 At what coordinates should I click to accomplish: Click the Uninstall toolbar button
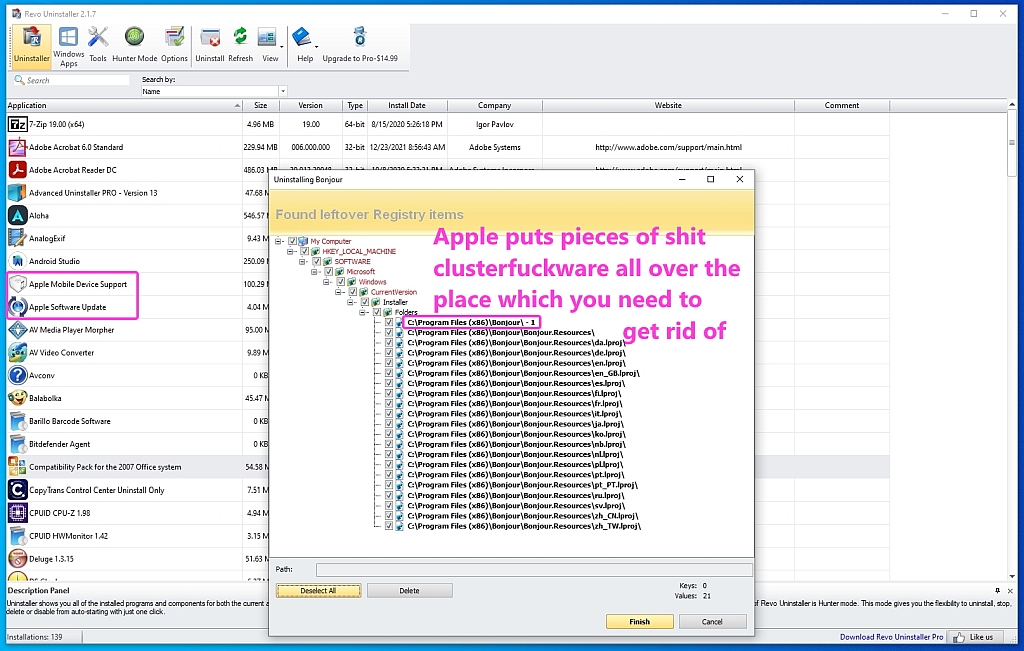pos(210,45)
